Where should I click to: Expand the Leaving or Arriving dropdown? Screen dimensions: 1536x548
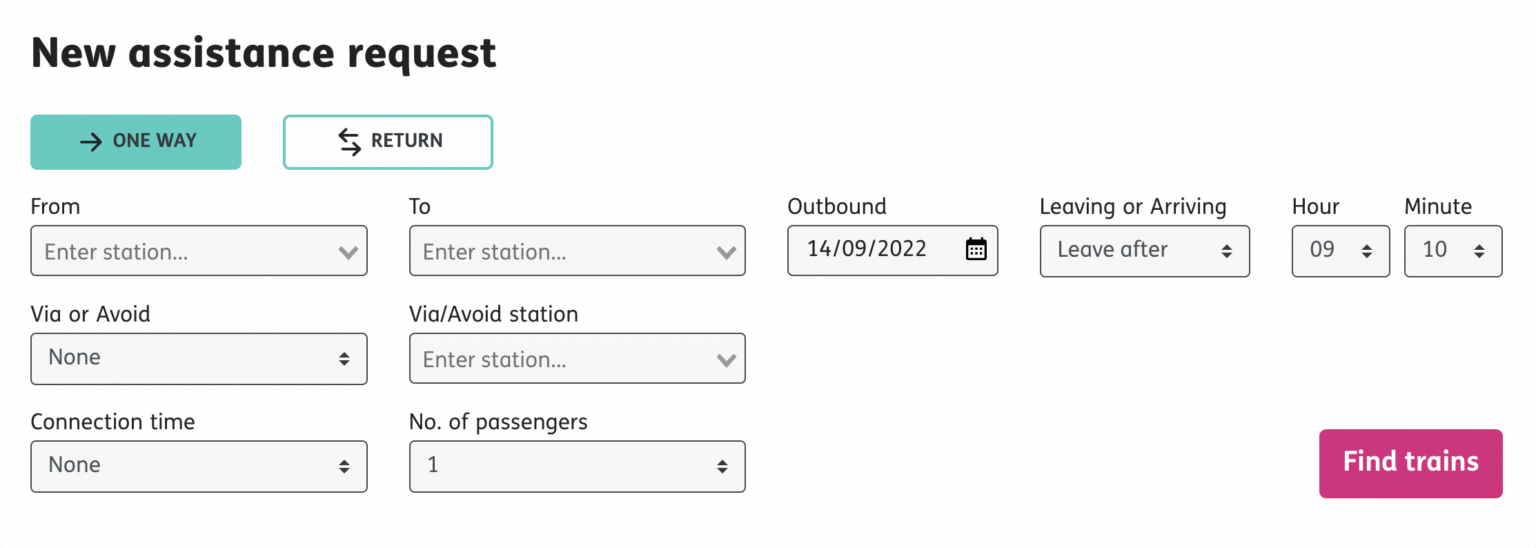pos(1145,251)
